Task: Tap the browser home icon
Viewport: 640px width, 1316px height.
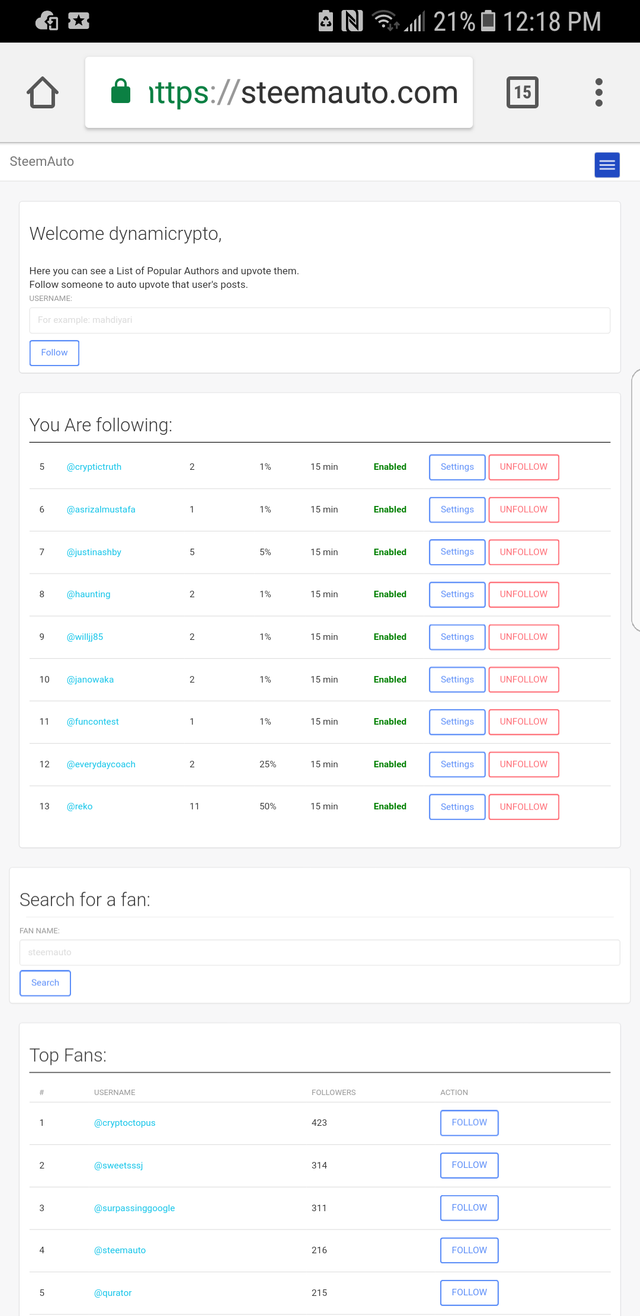Action: click(x=42, y=93)
